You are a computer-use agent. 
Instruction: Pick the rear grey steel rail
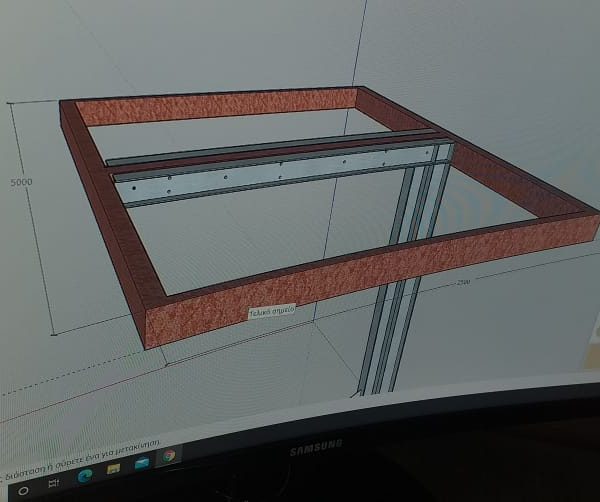point(268,147)
